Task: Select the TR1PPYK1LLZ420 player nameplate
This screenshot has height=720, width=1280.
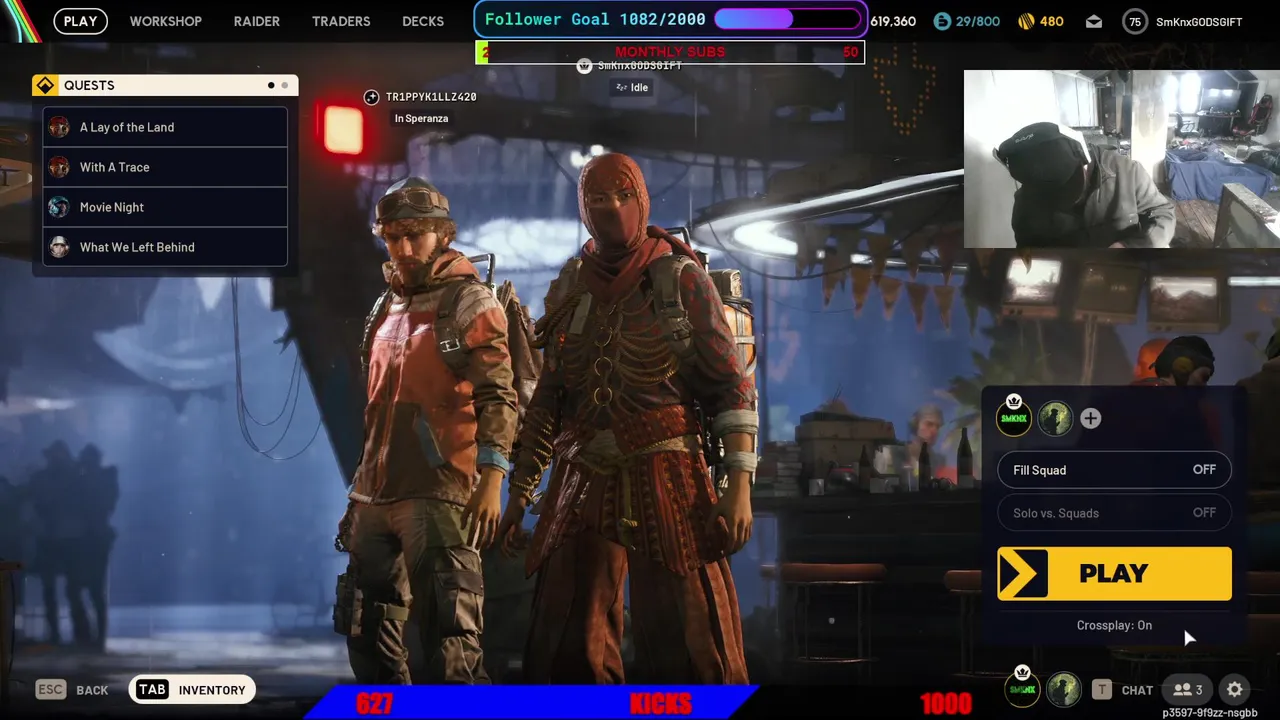Action: 431,97
